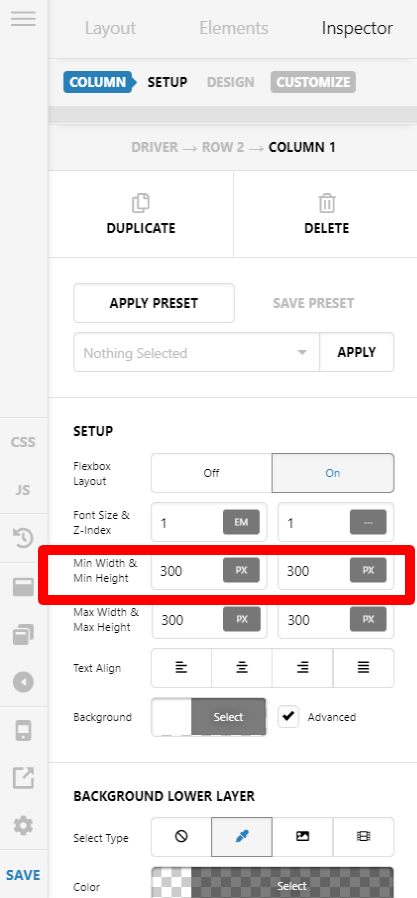Select the video background type icon
This screenshot has height=898, width=417.
363,837
